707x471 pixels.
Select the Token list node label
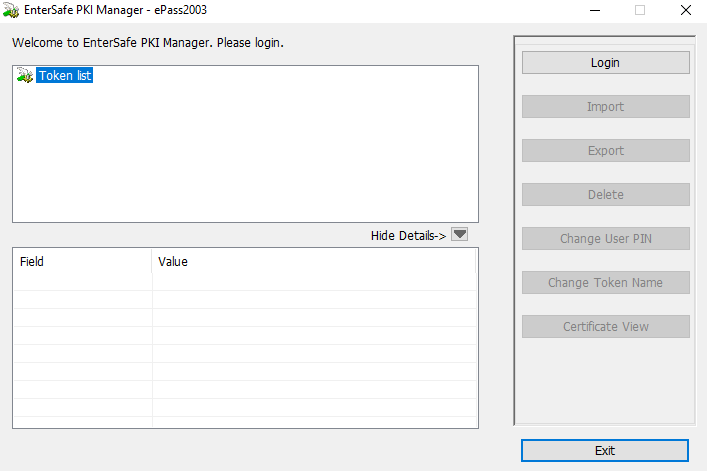pyautogui.click(x=64, y=75)
